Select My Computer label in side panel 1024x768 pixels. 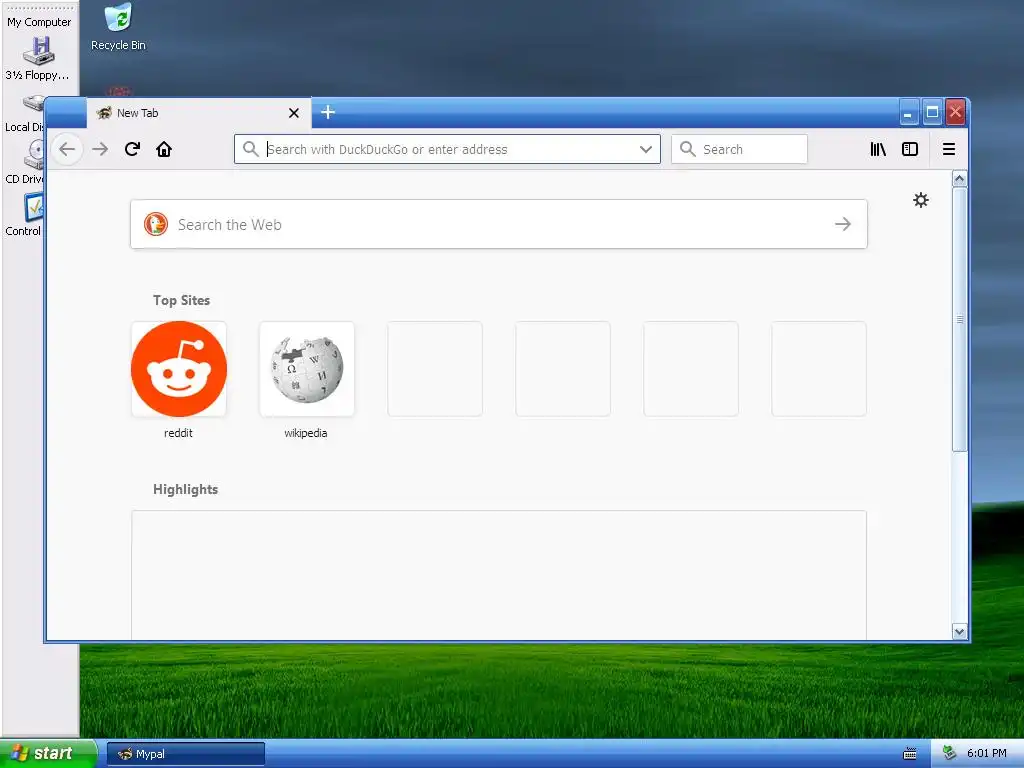click(39, 22)
